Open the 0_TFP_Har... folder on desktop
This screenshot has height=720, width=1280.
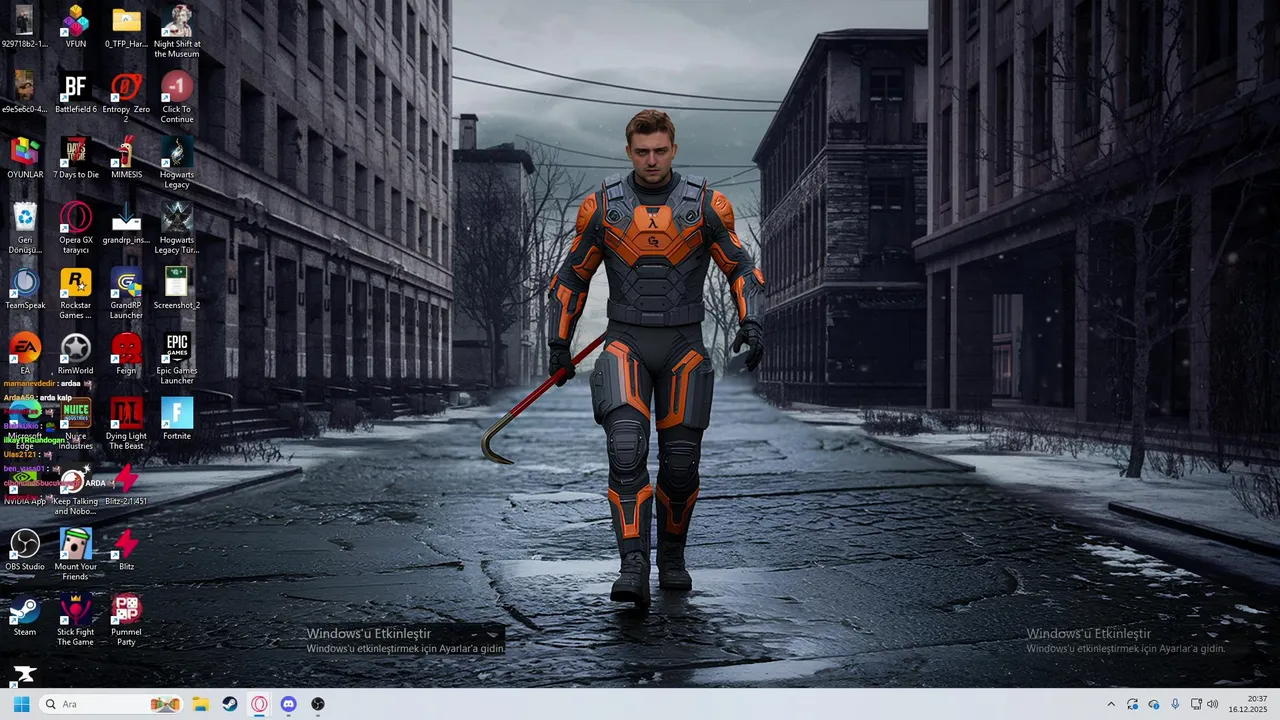point(126,27)
